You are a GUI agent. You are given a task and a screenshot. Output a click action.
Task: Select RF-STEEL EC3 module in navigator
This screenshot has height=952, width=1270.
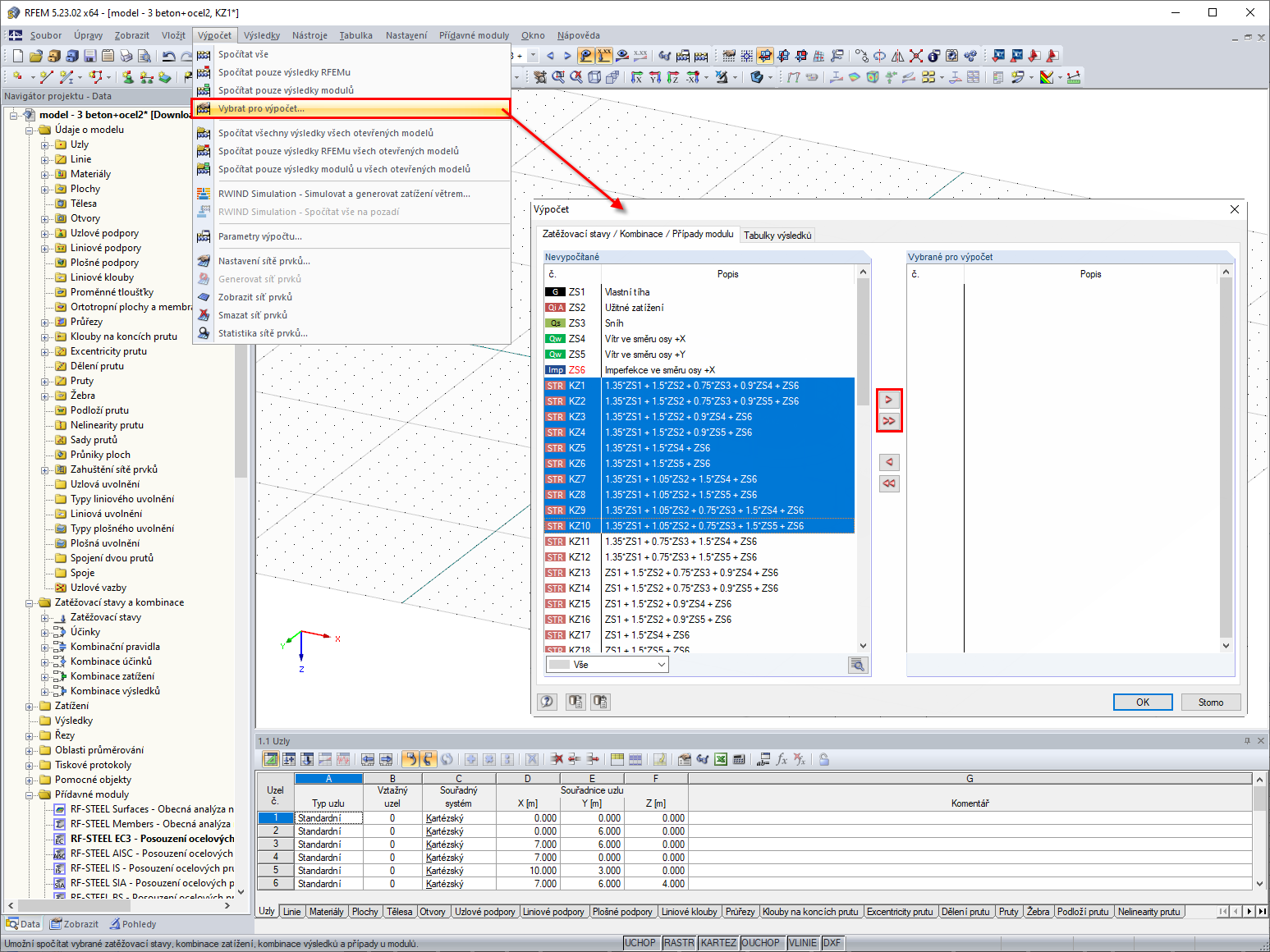(x=144, y=839)
